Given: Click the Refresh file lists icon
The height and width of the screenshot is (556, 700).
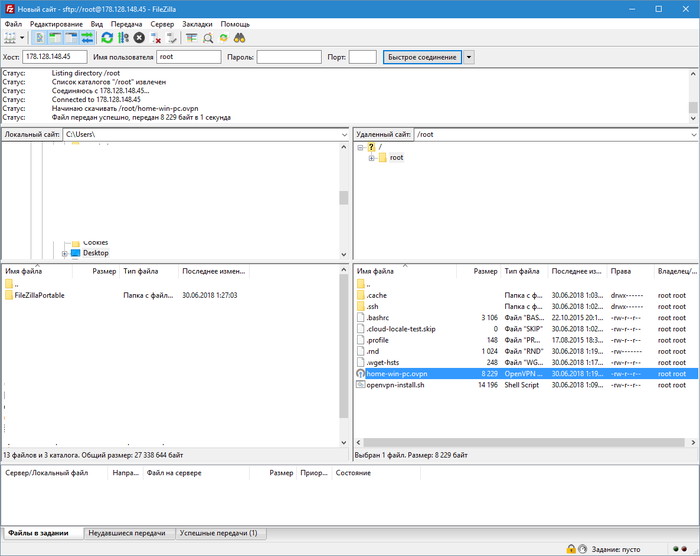Looking at the screenshot, I should pyautogui.click(x=106, y=37).
